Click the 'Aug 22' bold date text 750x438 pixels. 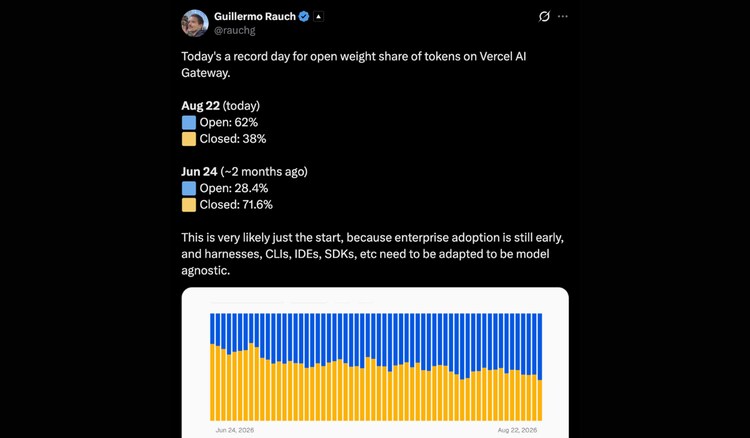(x=200, y=106)
